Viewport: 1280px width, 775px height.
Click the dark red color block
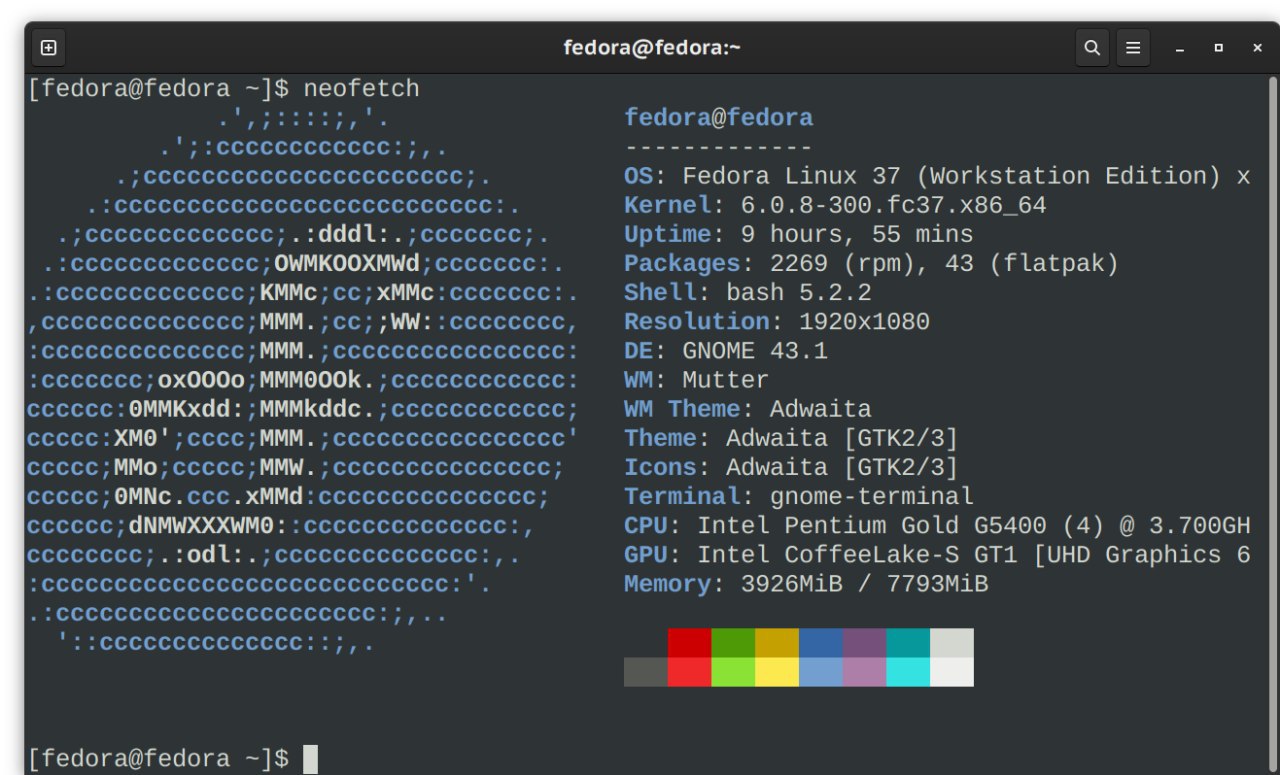click(689, 643)
